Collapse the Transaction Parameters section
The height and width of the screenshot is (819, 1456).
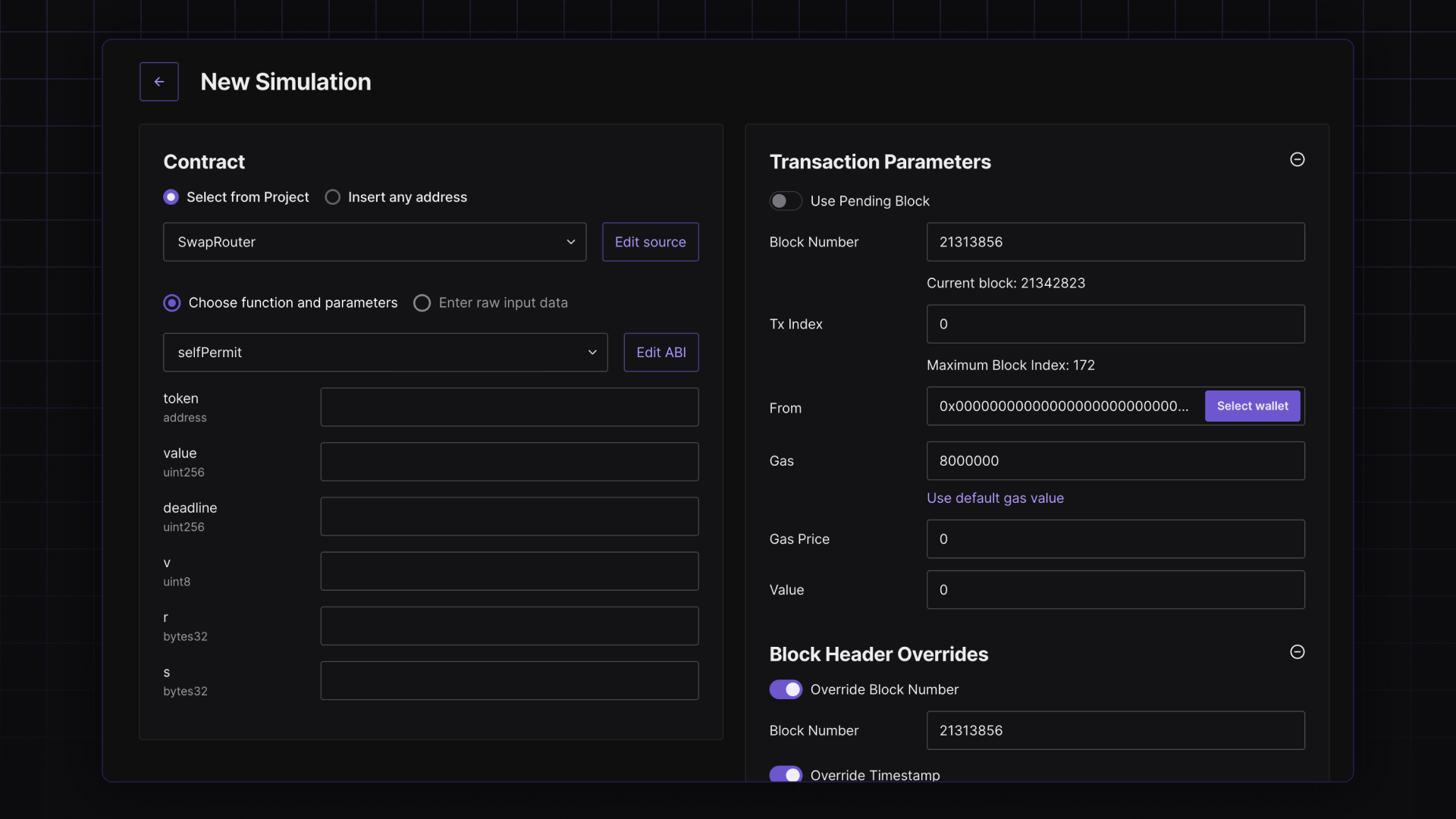pyautogui.click(x=1297, y=159)
